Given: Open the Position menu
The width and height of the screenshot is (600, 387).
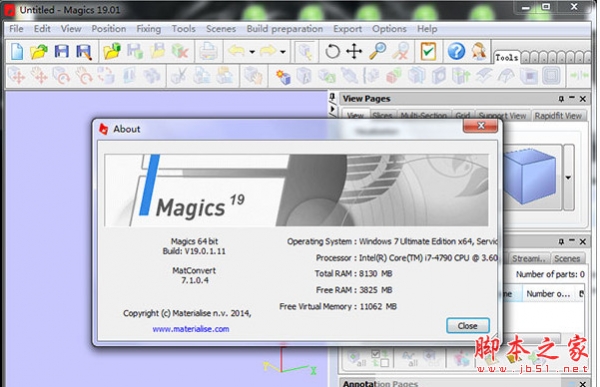Looking at the screenshot, I should tap(109, 29).
